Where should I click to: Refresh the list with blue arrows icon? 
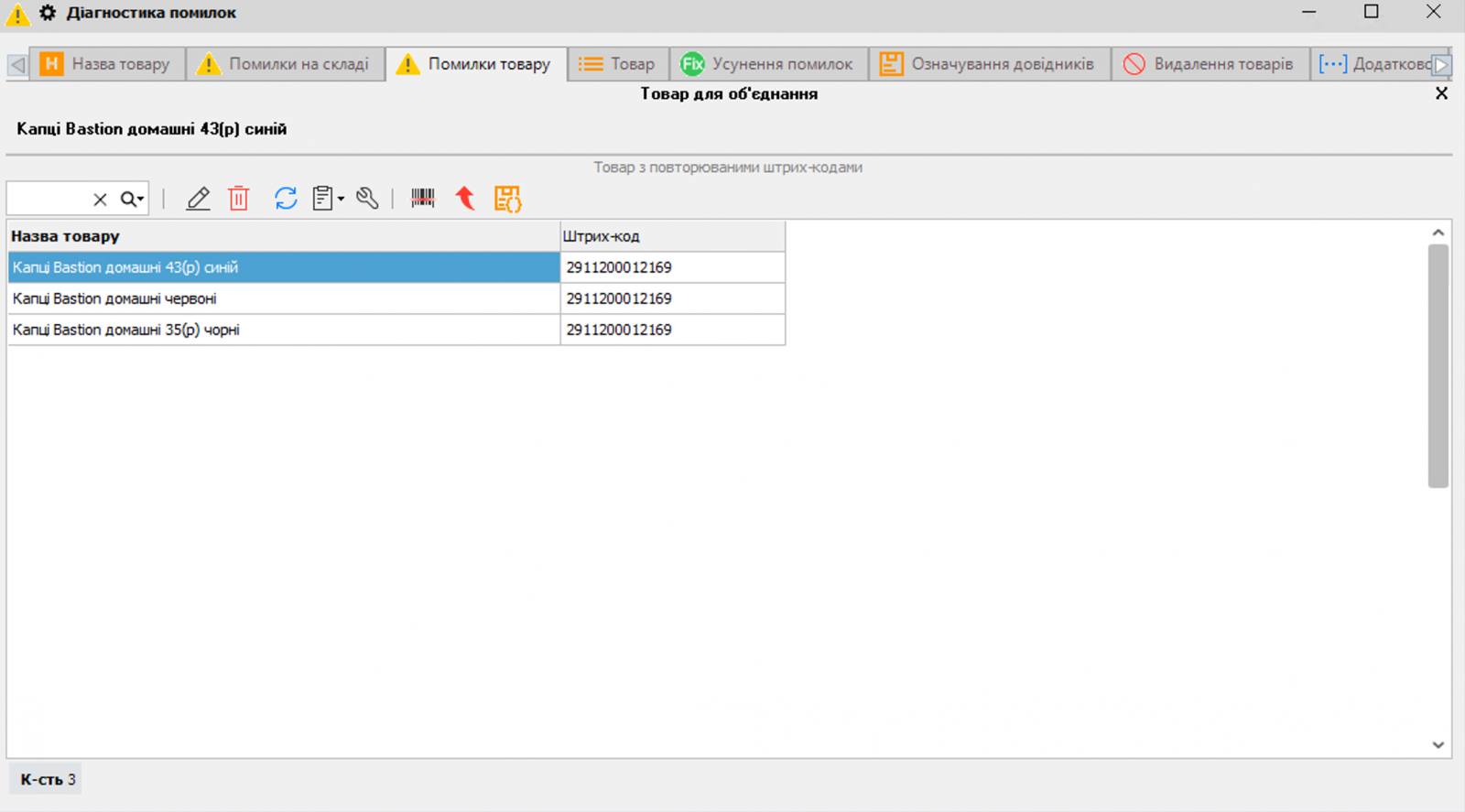[x=286, y=199]
